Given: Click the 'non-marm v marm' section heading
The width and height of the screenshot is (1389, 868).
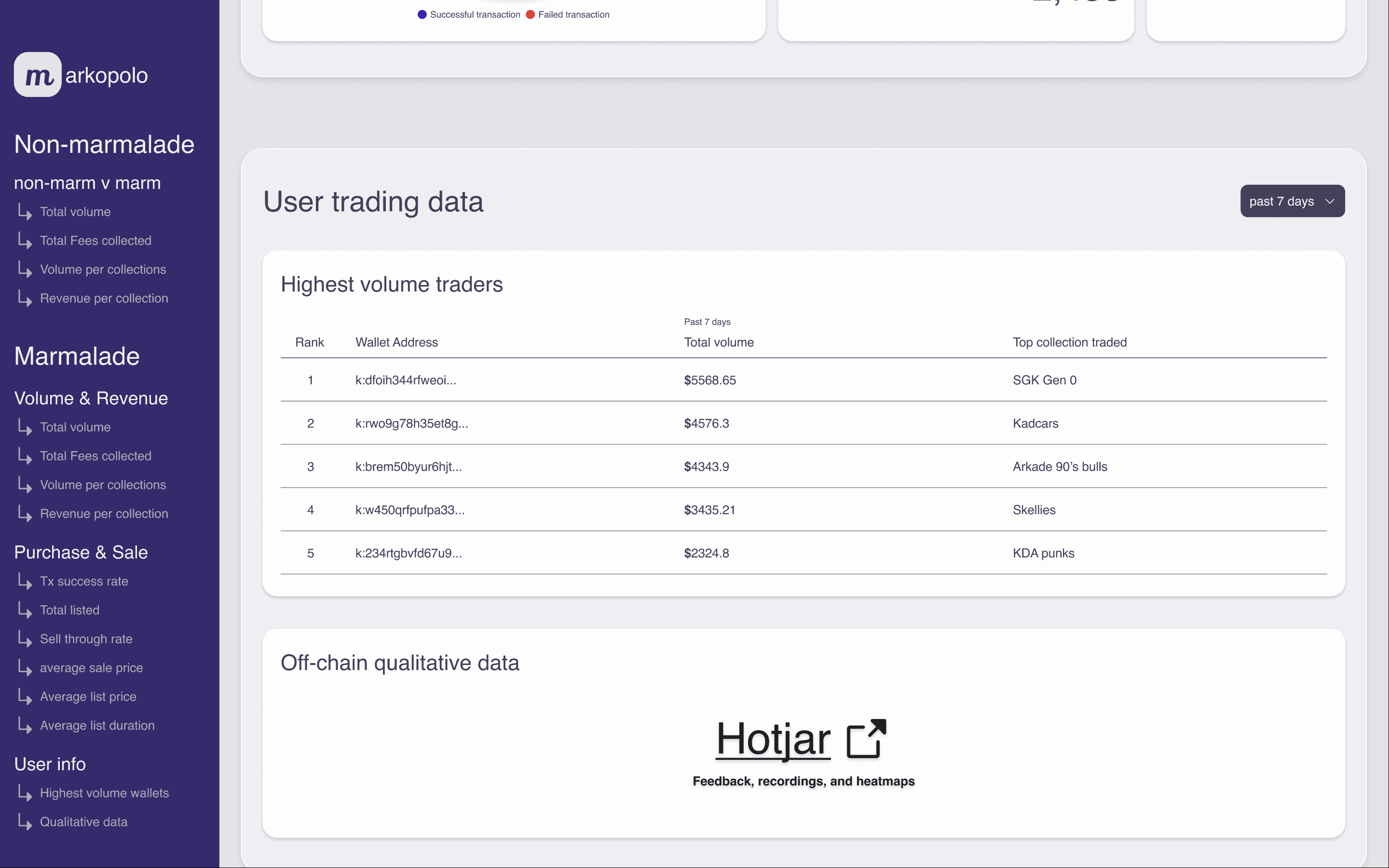Looking at the screenshot, I should [x=87, y=183].
